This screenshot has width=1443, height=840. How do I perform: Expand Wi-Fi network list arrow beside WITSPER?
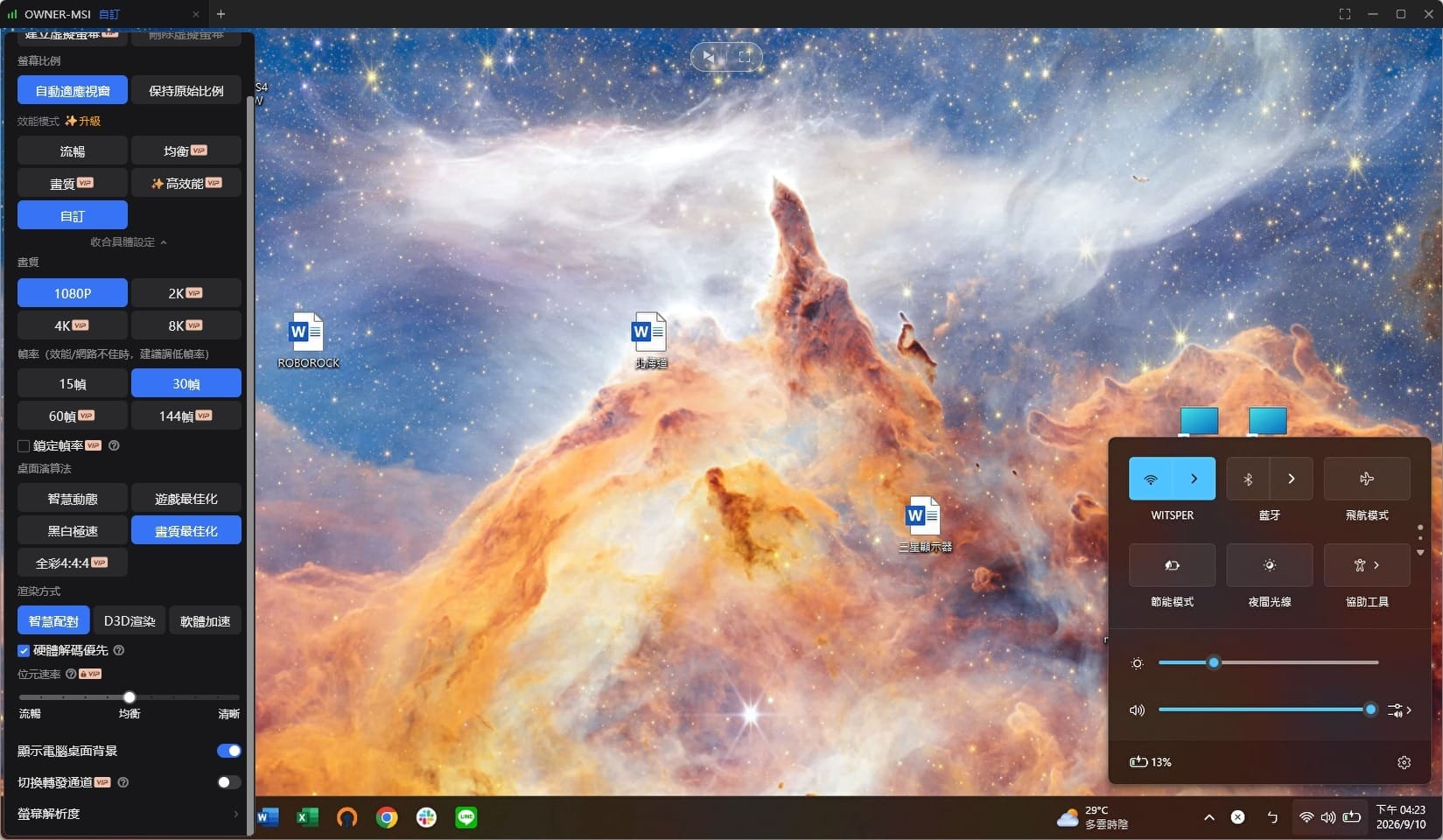[1194, 479]
